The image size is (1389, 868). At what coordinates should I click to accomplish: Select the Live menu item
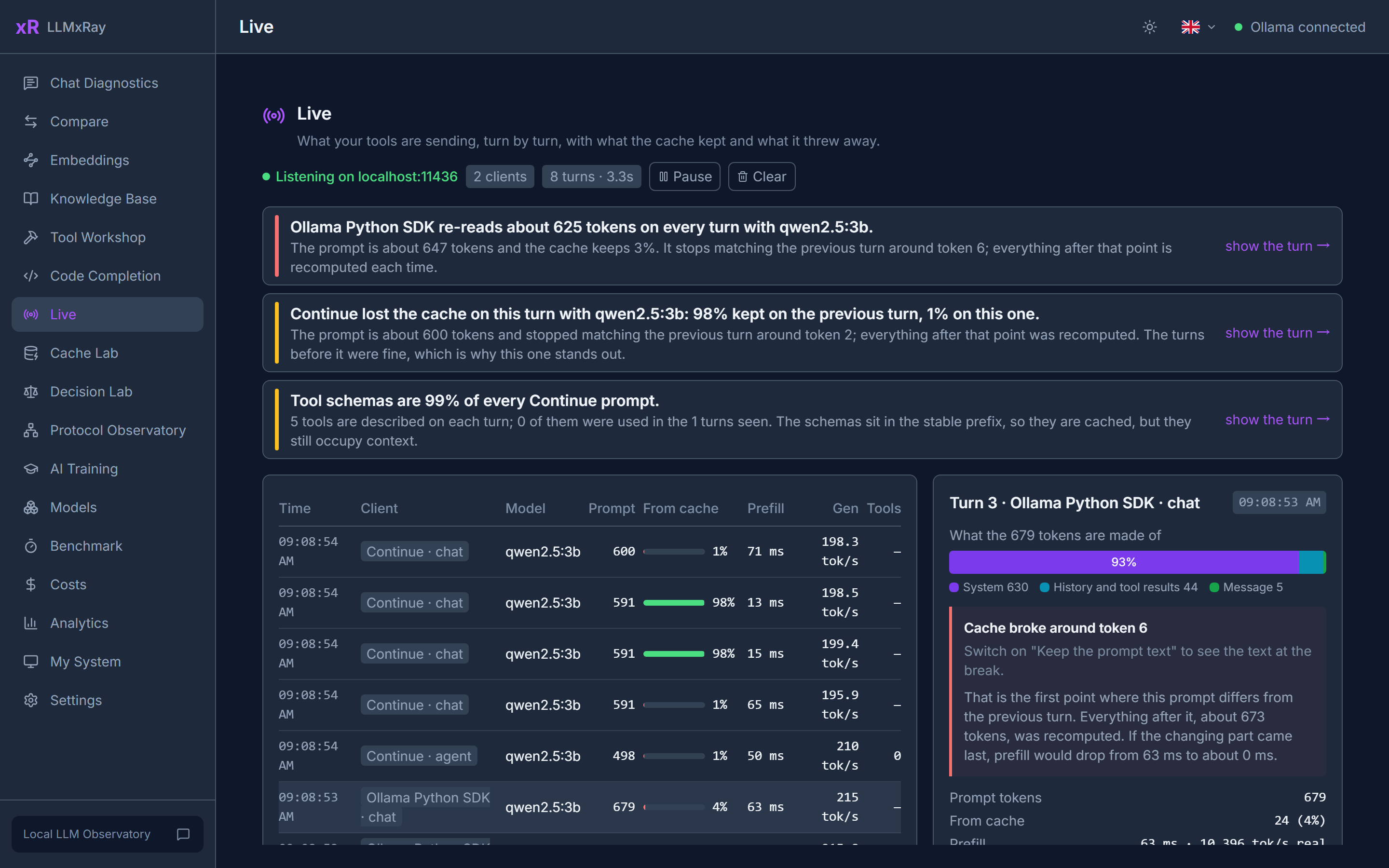pyautogui.click(x=108, y=314)
